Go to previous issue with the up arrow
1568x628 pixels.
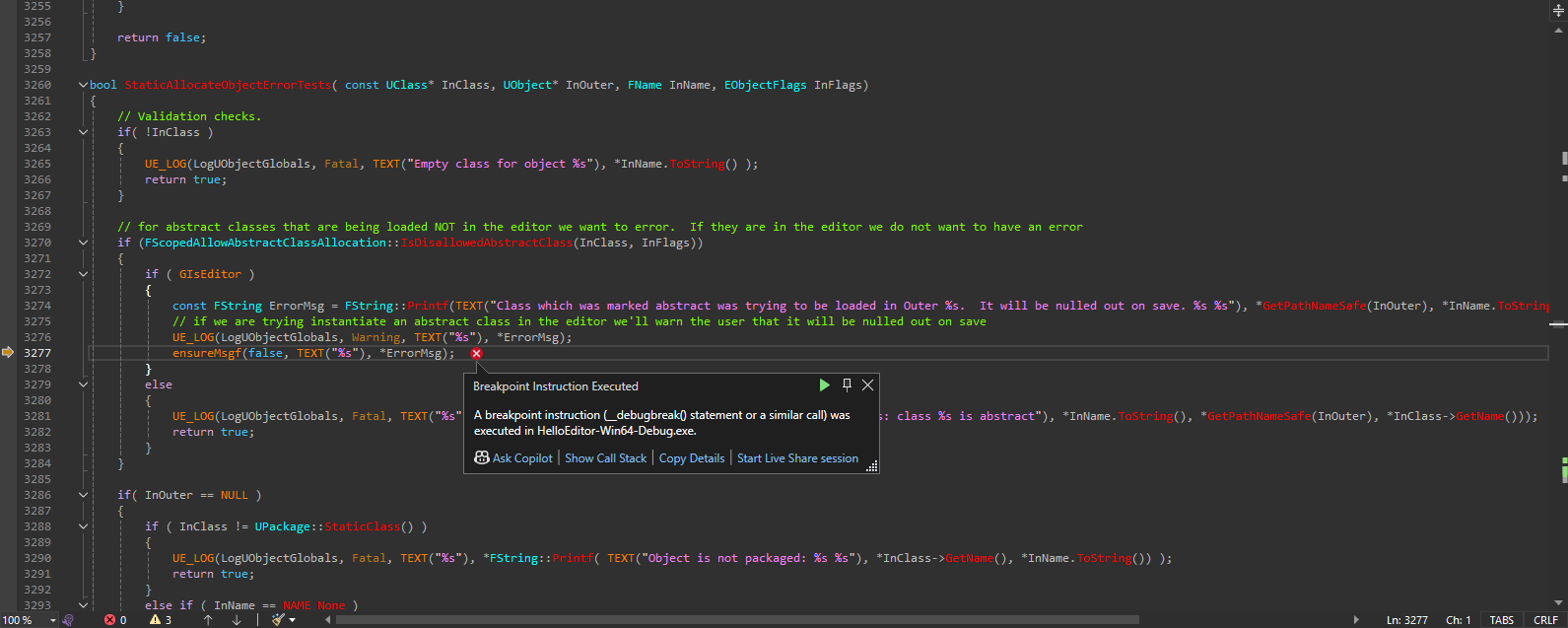point(208,620)
